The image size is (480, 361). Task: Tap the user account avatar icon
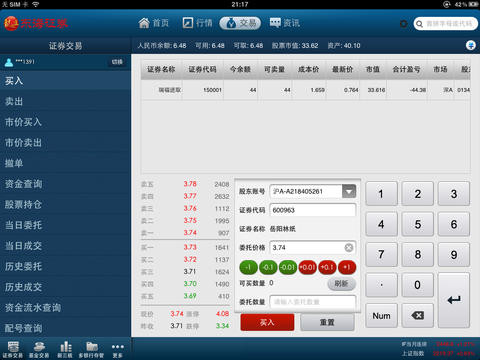pyautogui.click(x=9, y=62)
